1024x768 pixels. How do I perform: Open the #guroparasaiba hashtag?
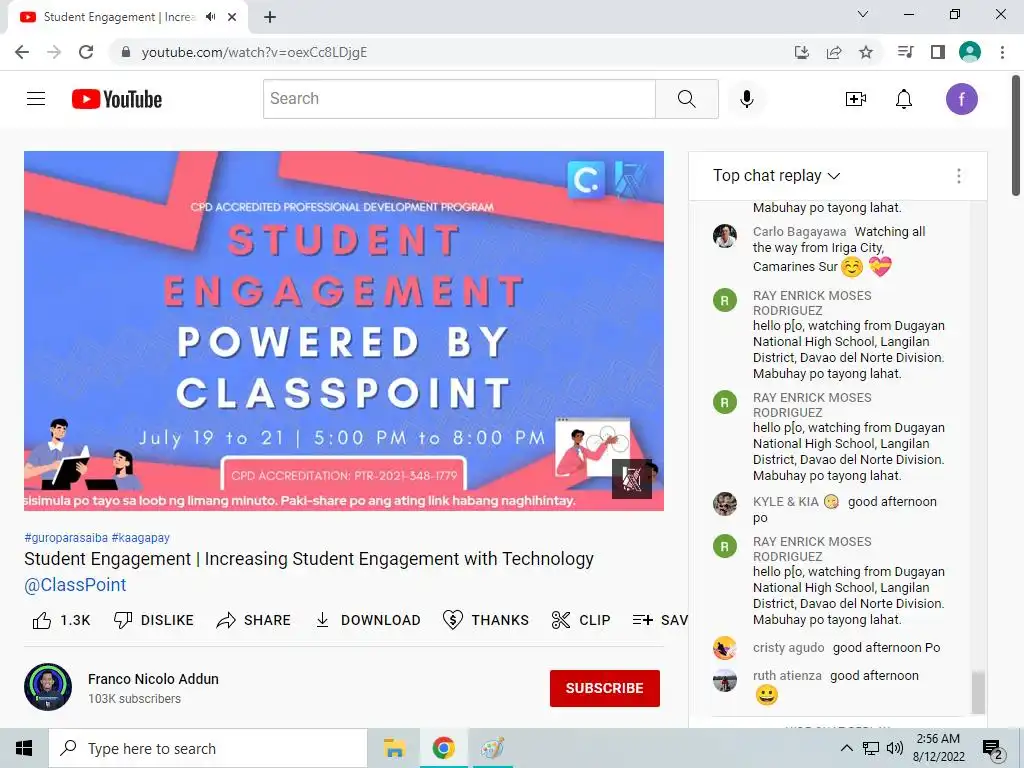(x=66, y=537)
